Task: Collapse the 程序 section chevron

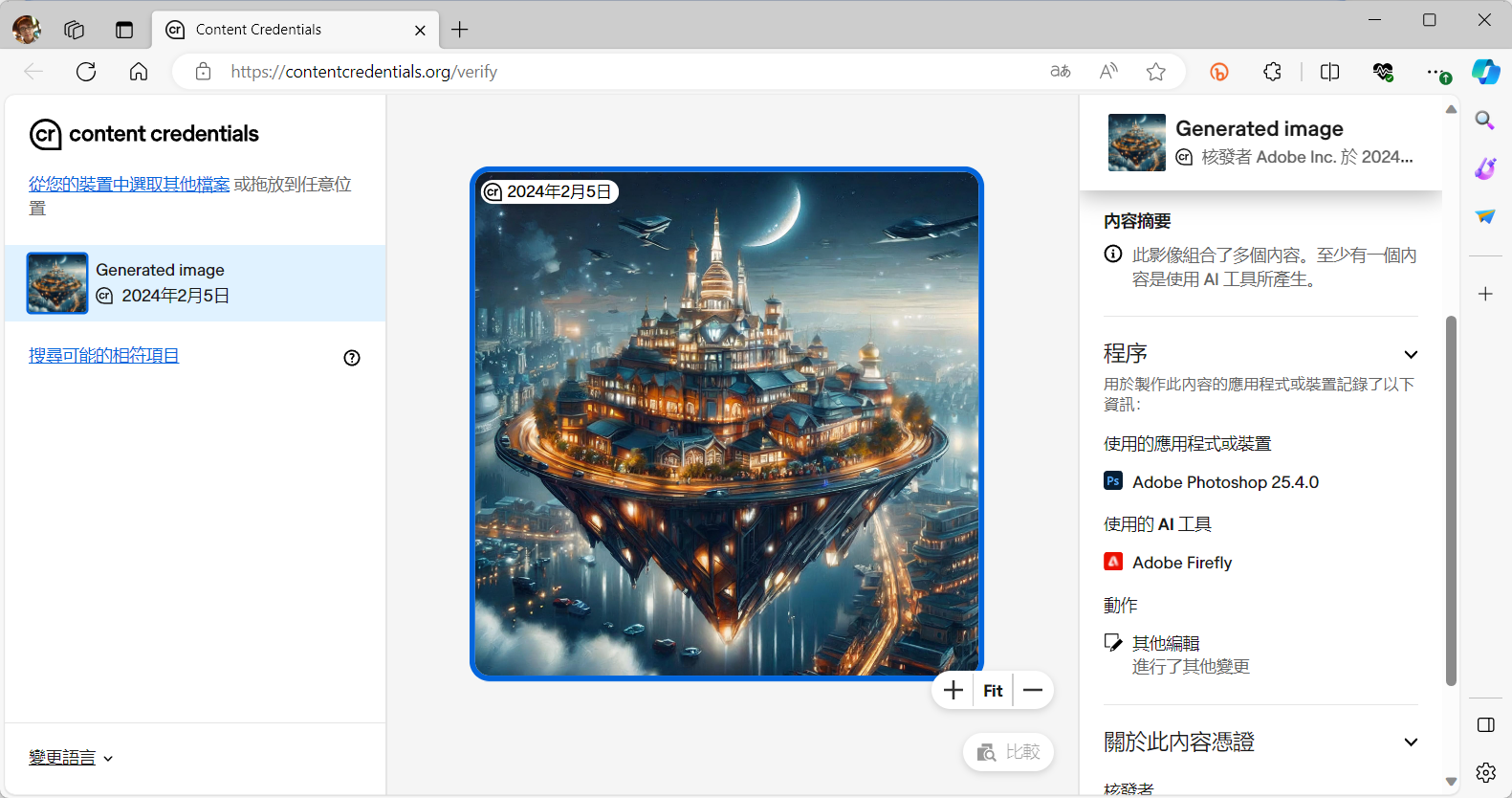Action: coord(1411,355)
